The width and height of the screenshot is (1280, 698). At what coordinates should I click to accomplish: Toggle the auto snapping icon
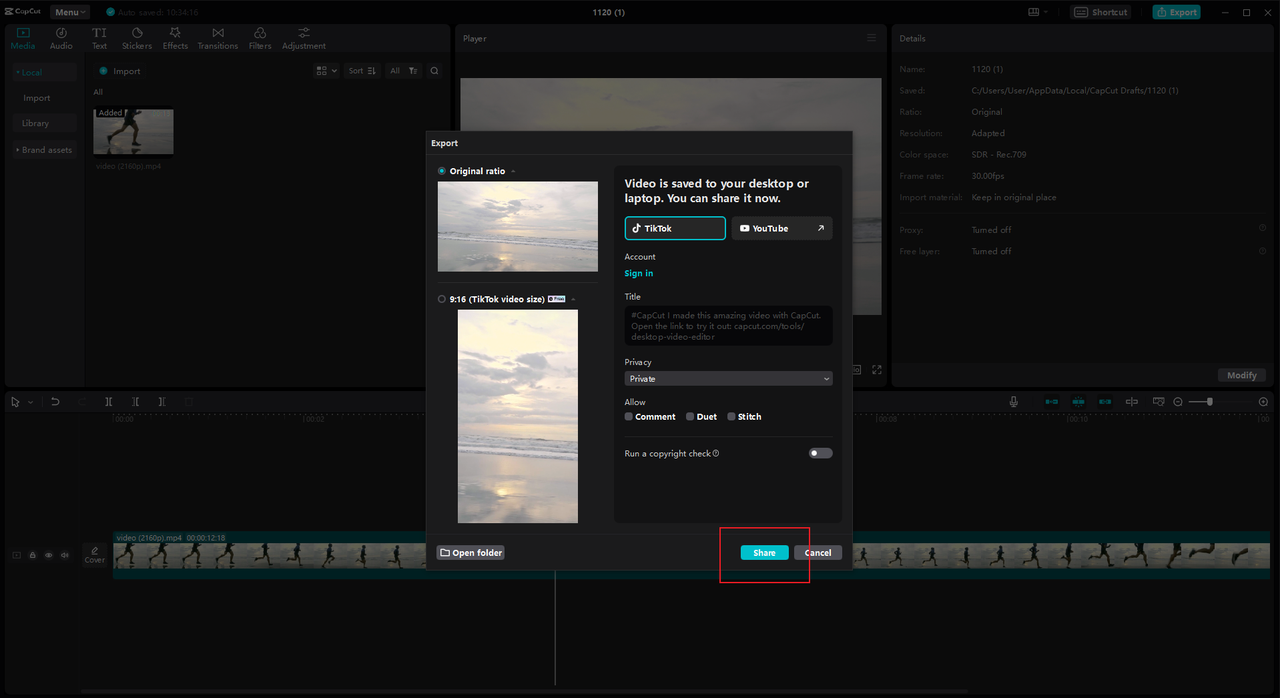pos(1079,401)
